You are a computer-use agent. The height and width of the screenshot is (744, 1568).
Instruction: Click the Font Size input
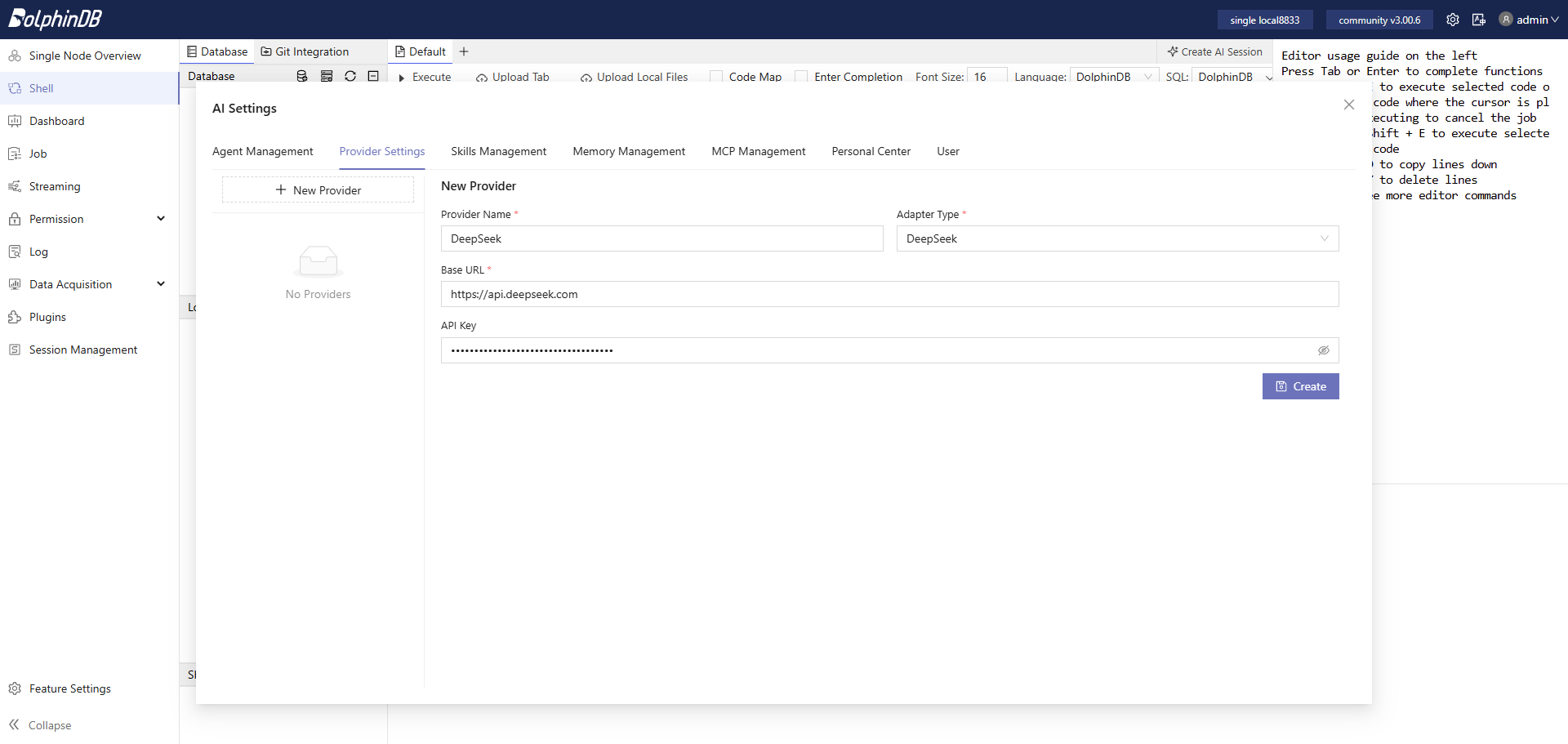pyautogui.click(x=987, y=76)
